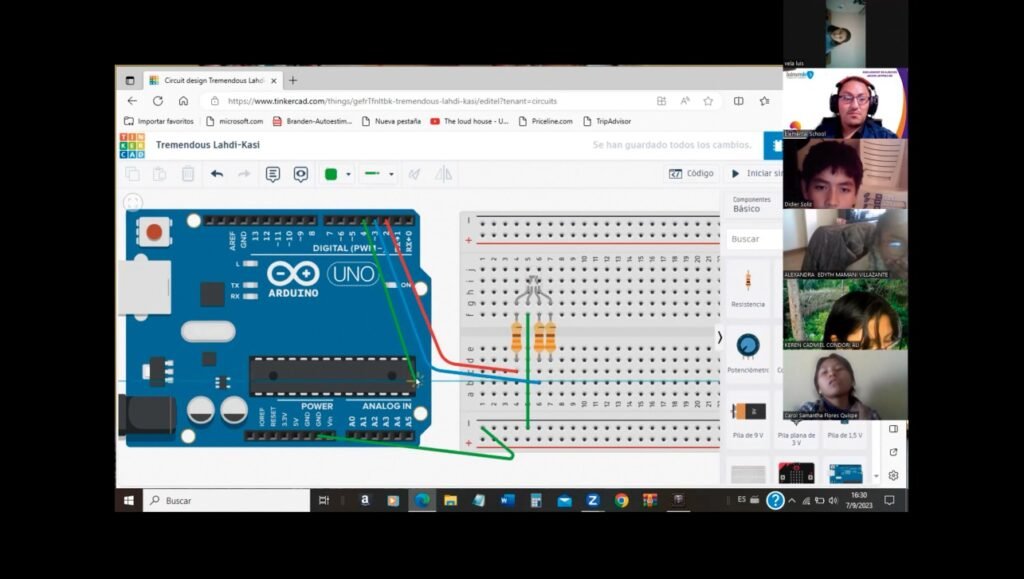Open Word from the taskbar

pos(507,501)
